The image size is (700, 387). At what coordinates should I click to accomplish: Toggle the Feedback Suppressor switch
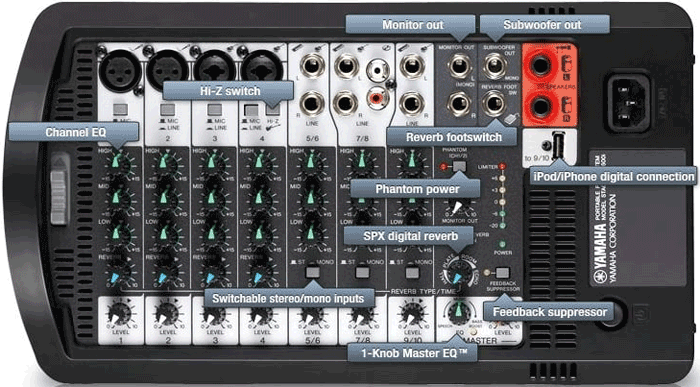(x=503, y=272)
